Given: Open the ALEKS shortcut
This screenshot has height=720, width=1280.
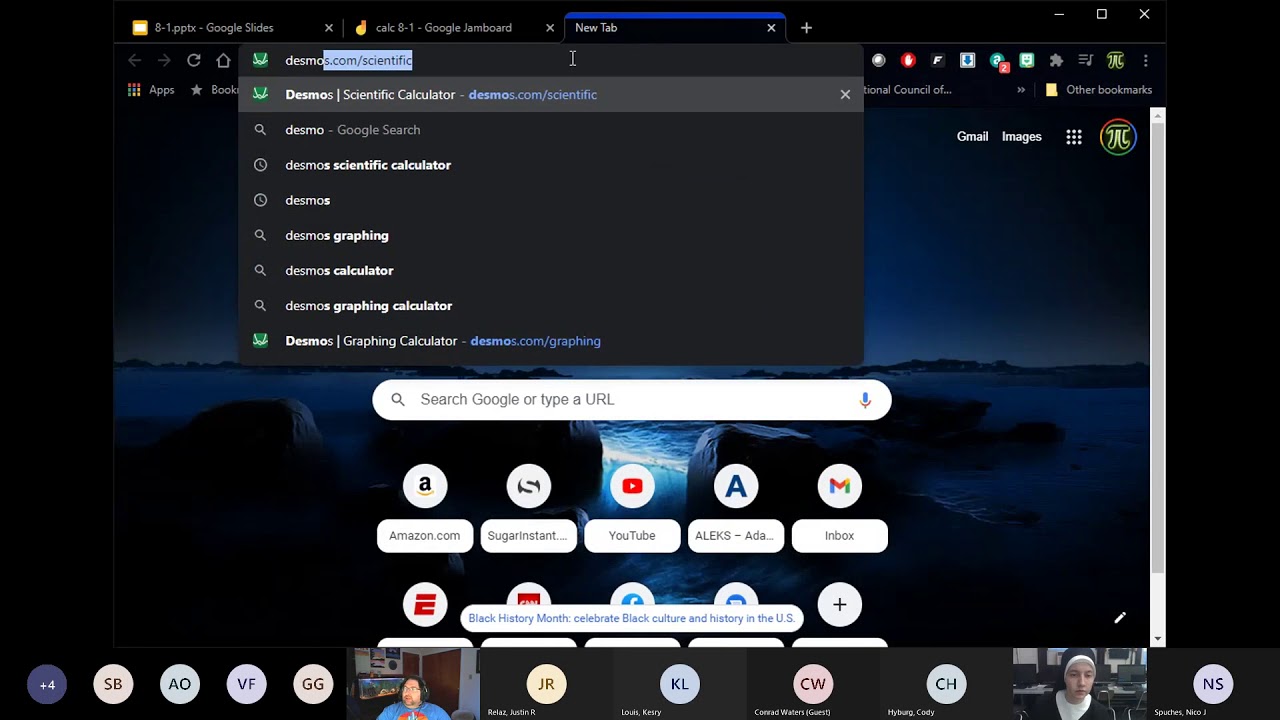Looking at the screenshot, I should 736,510.
